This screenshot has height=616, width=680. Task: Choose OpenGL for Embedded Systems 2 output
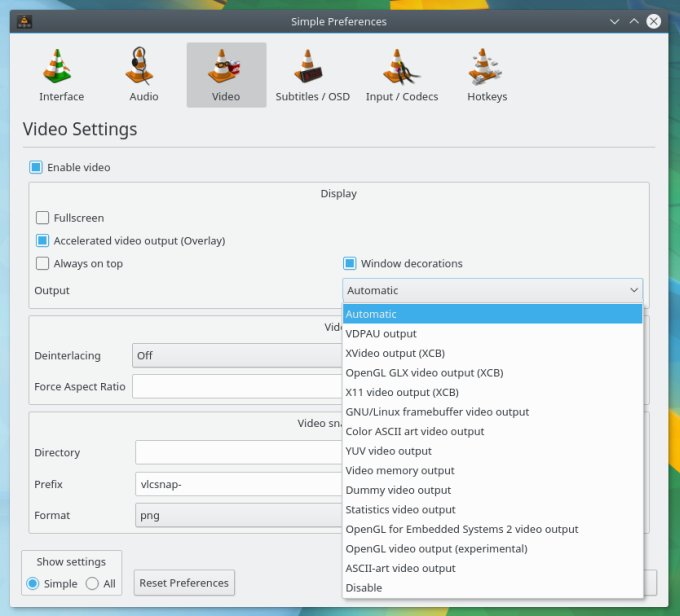(492, 529)
